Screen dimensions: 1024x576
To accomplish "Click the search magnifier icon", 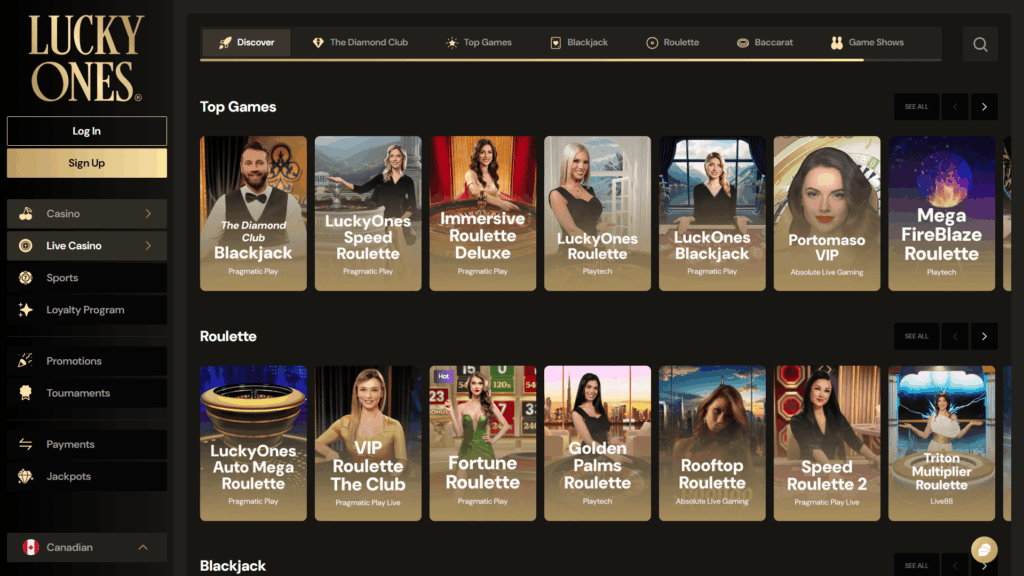I will click(x=980, y=44).
